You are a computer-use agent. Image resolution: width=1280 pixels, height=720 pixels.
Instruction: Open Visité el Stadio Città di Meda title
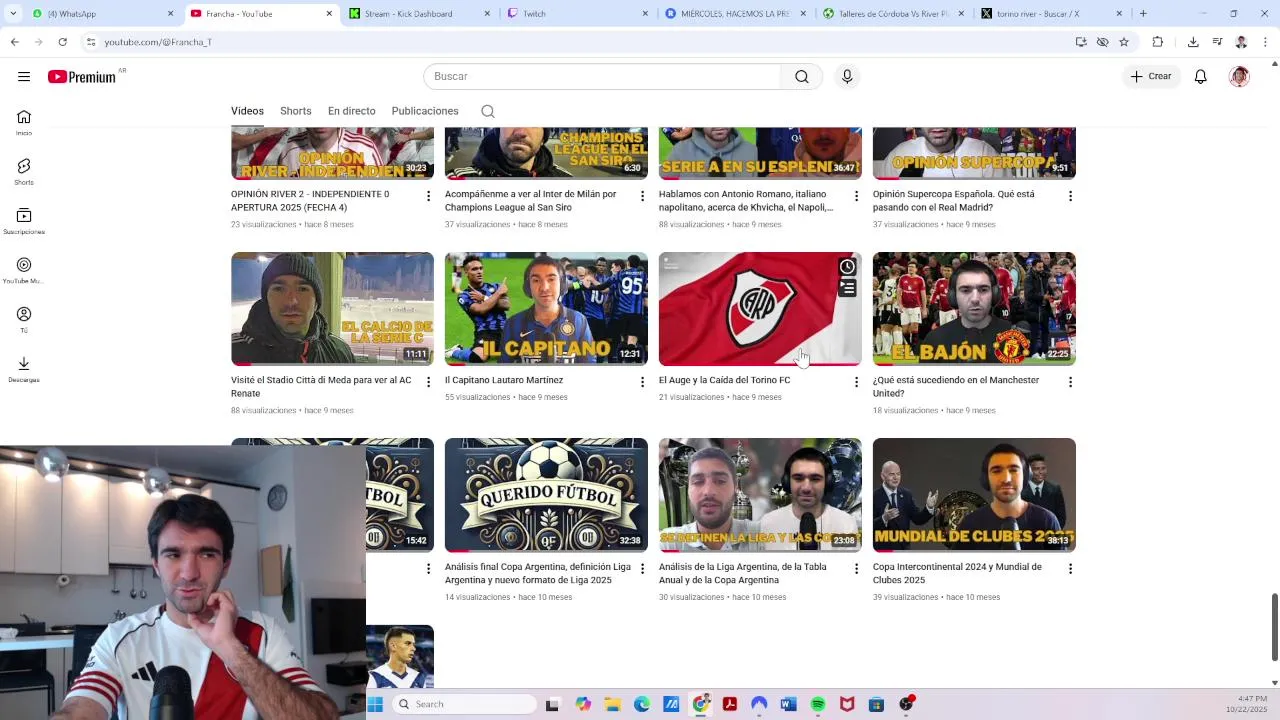click(321, 387)
